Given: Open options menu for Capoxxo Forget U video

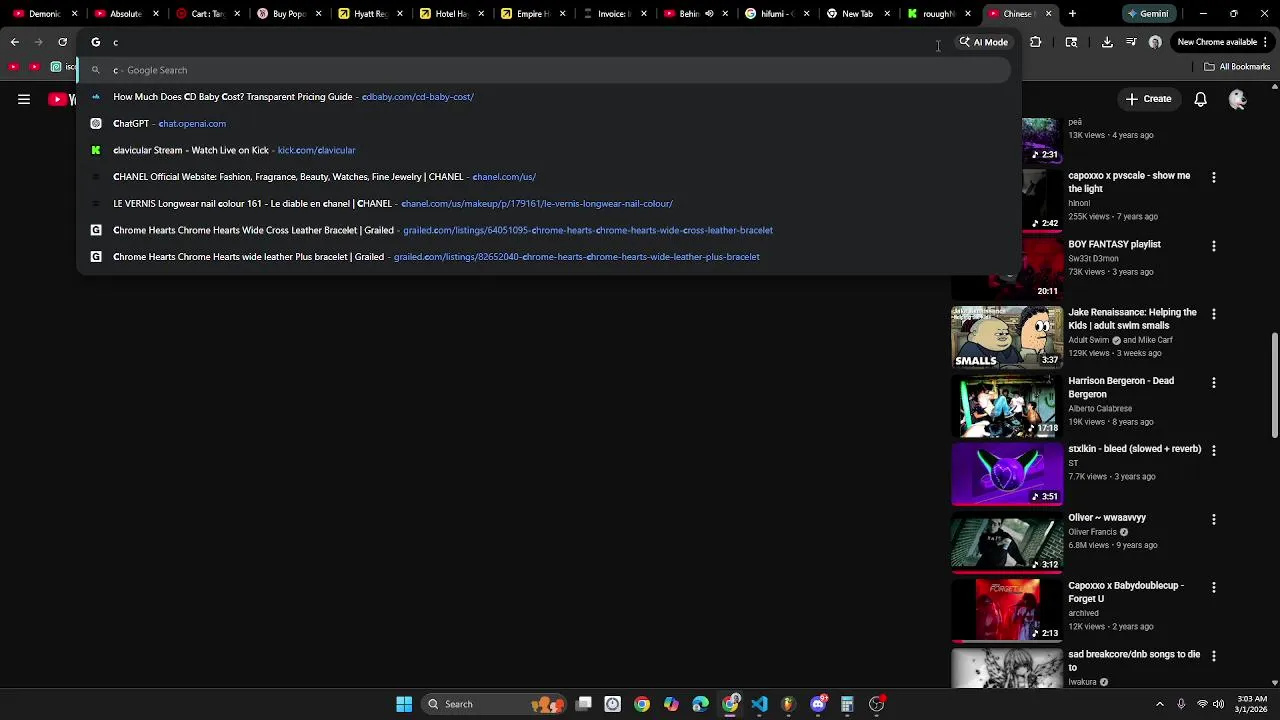Looking at the screenshot, I should pyautogui.click(x=1214, y=588).
